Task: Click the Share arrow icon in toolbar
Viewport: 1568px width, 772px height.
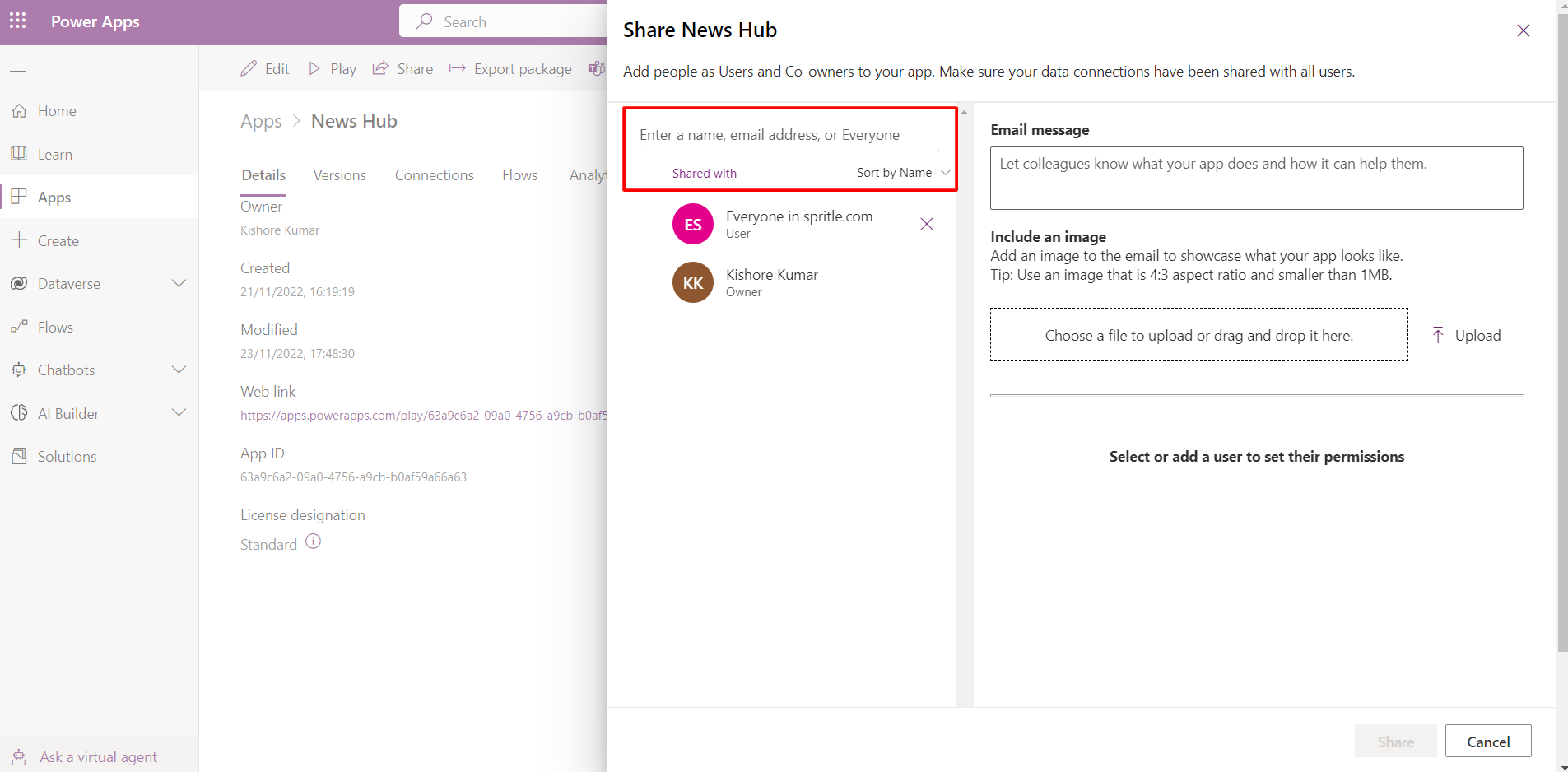Action: tap(380, 68)
